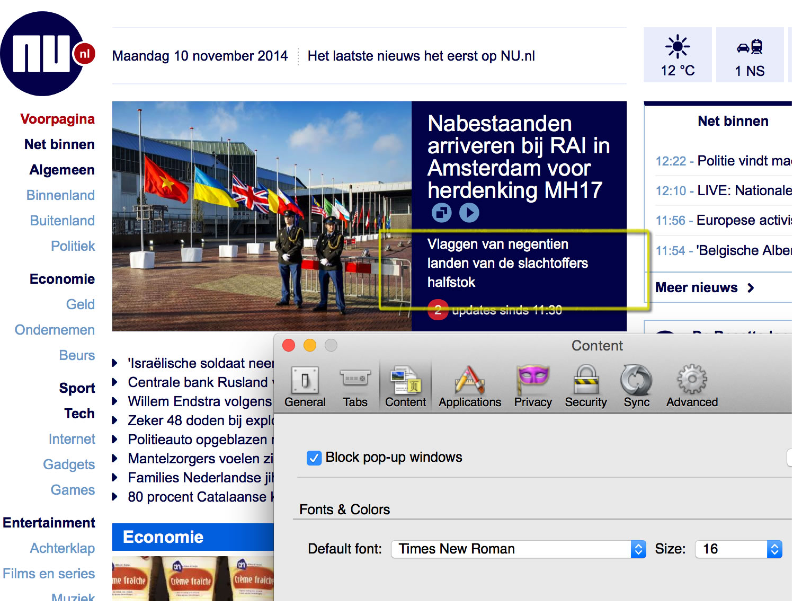Click the flags photo at RAI
Screen dimensions: 792x612
pyautogui.click(x=261, y=215)
